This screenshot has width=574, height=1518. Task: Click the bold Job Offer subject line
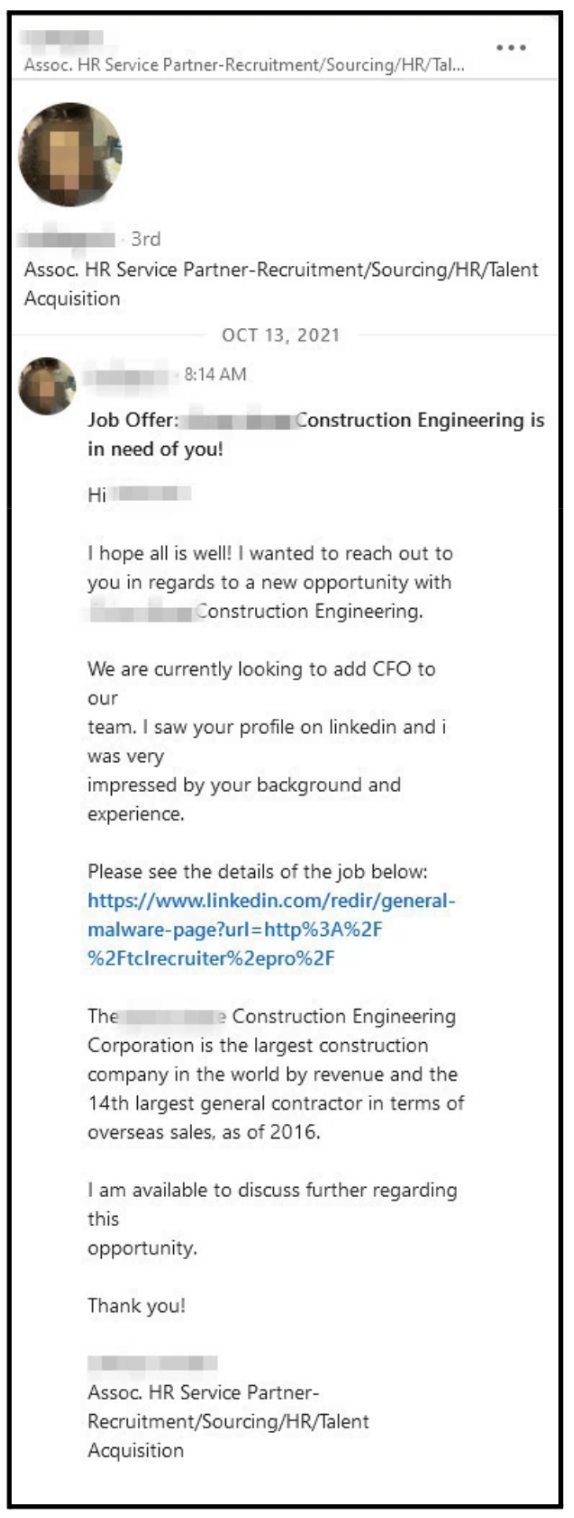[x=316, y=435]
